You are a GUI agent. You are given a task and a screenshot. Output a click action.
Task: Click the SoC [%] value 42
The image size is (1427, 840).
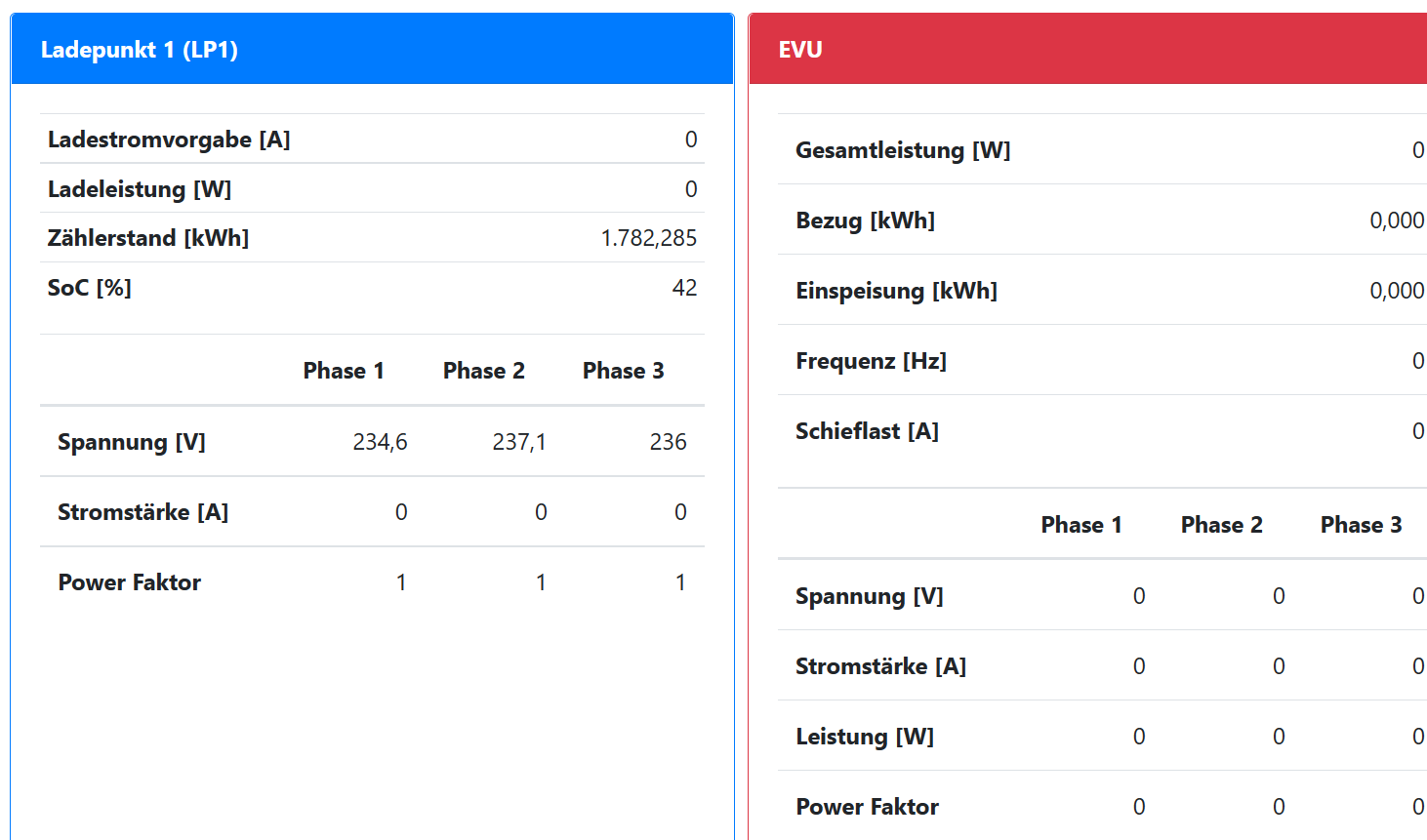(x=684, y=288)
